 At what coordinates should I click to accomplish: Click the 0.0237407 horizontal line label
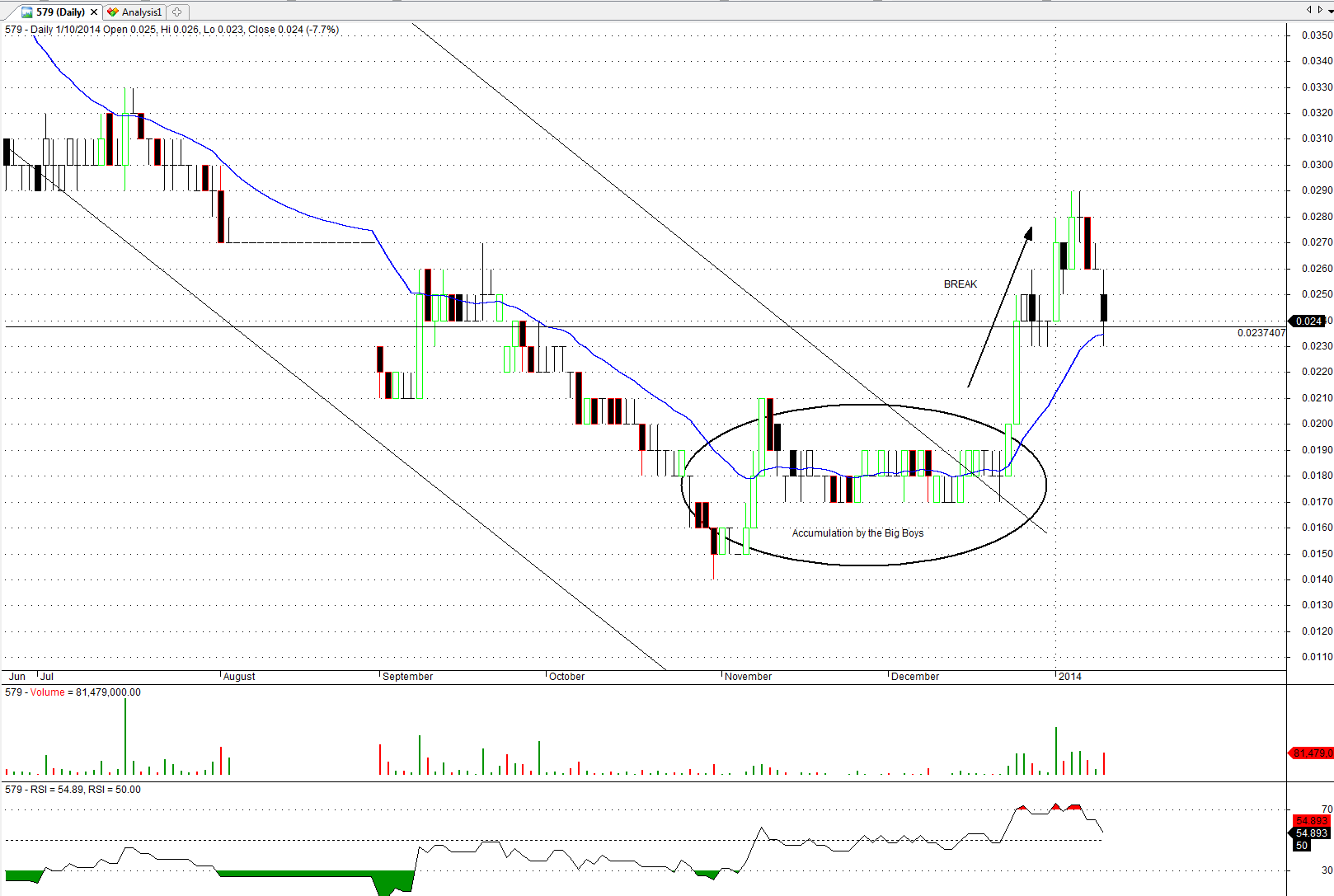click(1261, 333)
